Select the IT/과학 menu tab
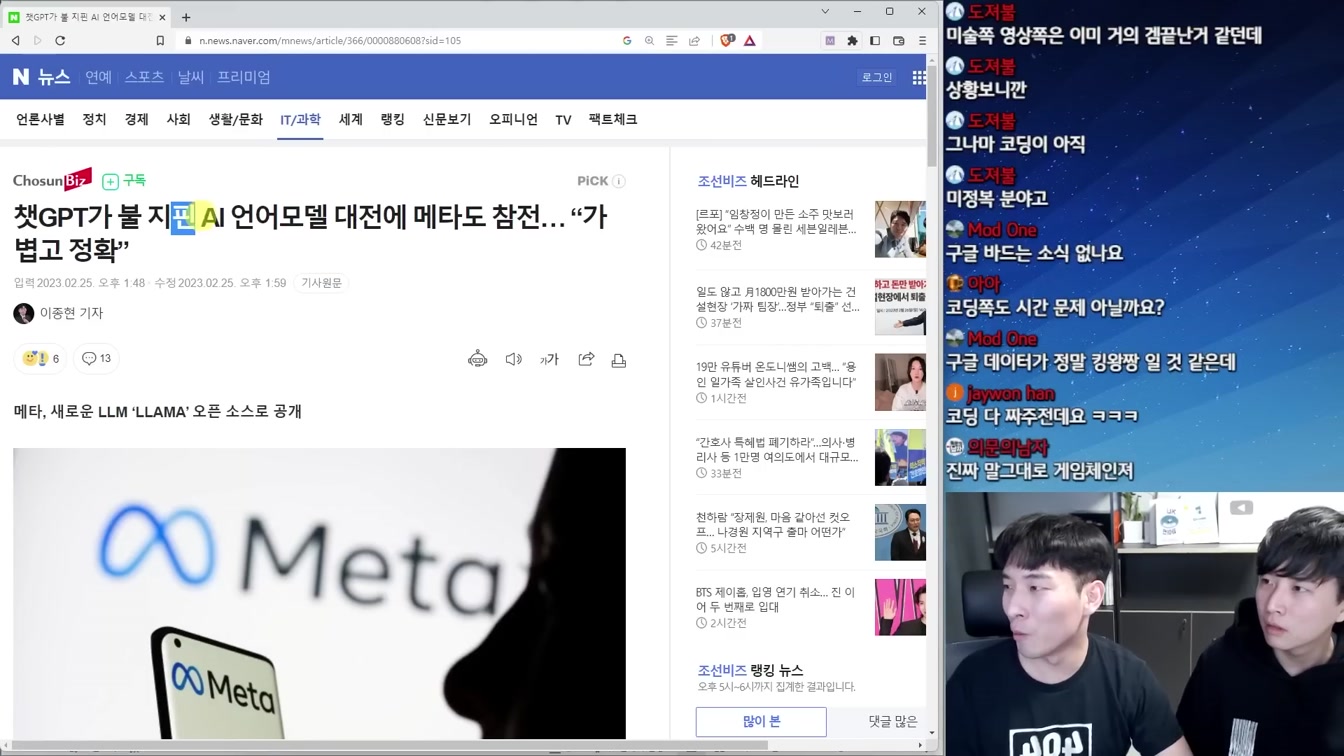Screen dimensions: 1344x756 pos(300,120)
